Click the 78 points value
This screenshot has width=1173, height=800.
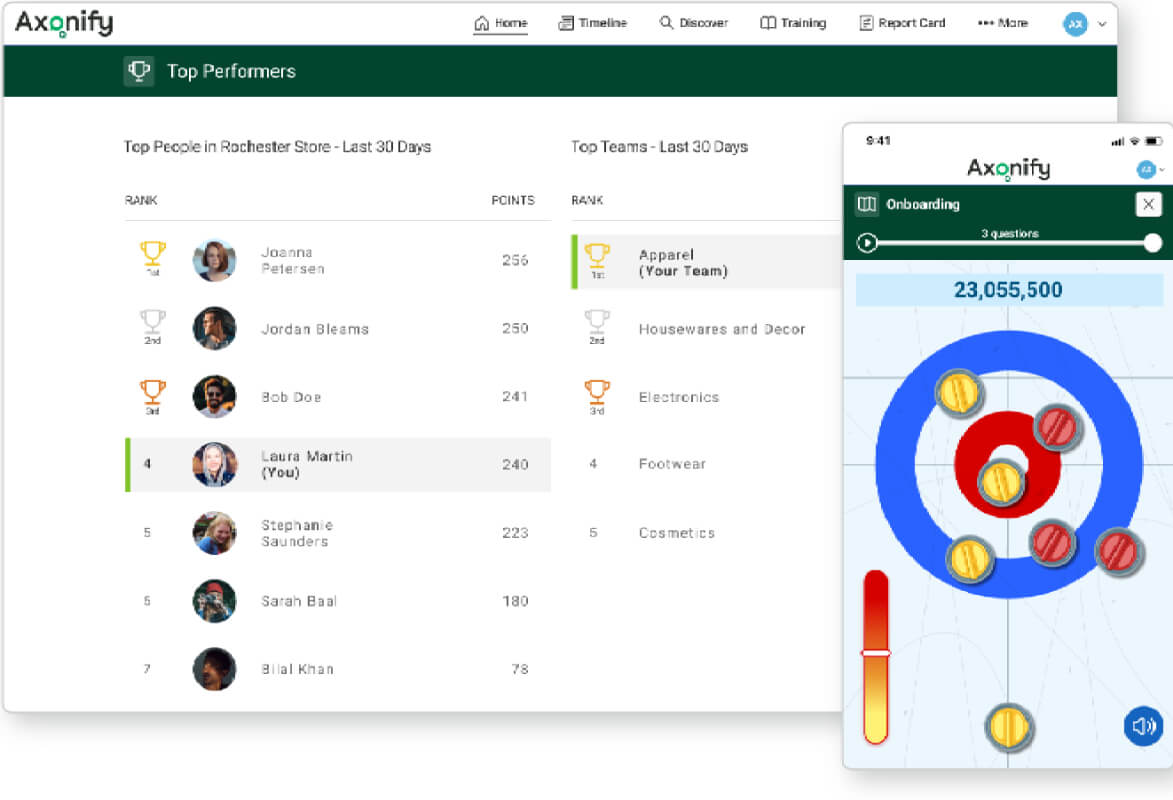click(520, 669)
